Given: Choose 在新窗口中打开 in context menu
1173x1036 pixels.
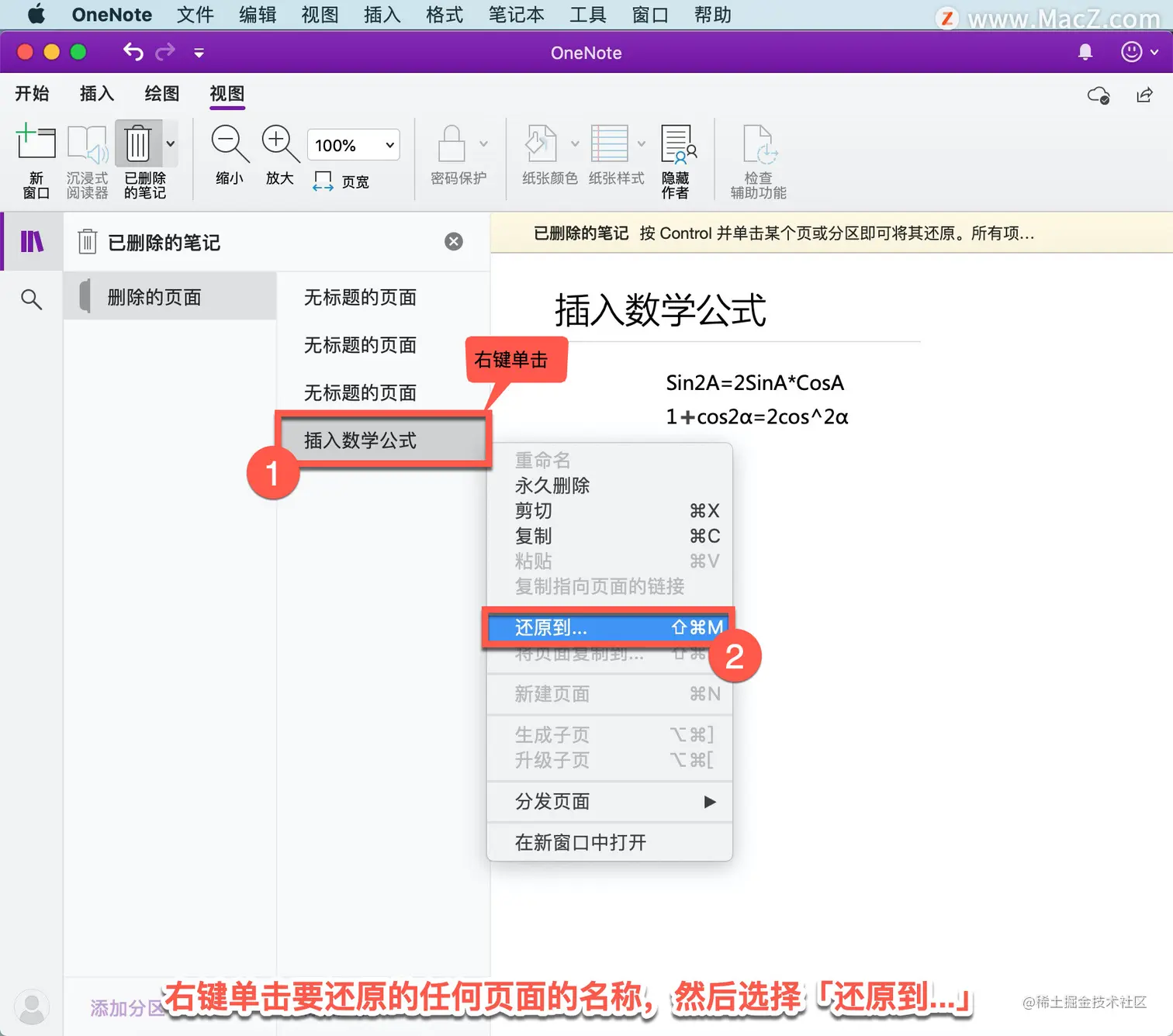Looking at the screenshot, I should click(610, 842).
